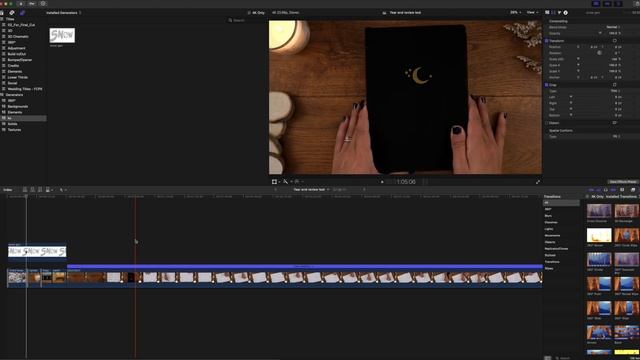
Task: Play the viewer clip
Action: 382,182
